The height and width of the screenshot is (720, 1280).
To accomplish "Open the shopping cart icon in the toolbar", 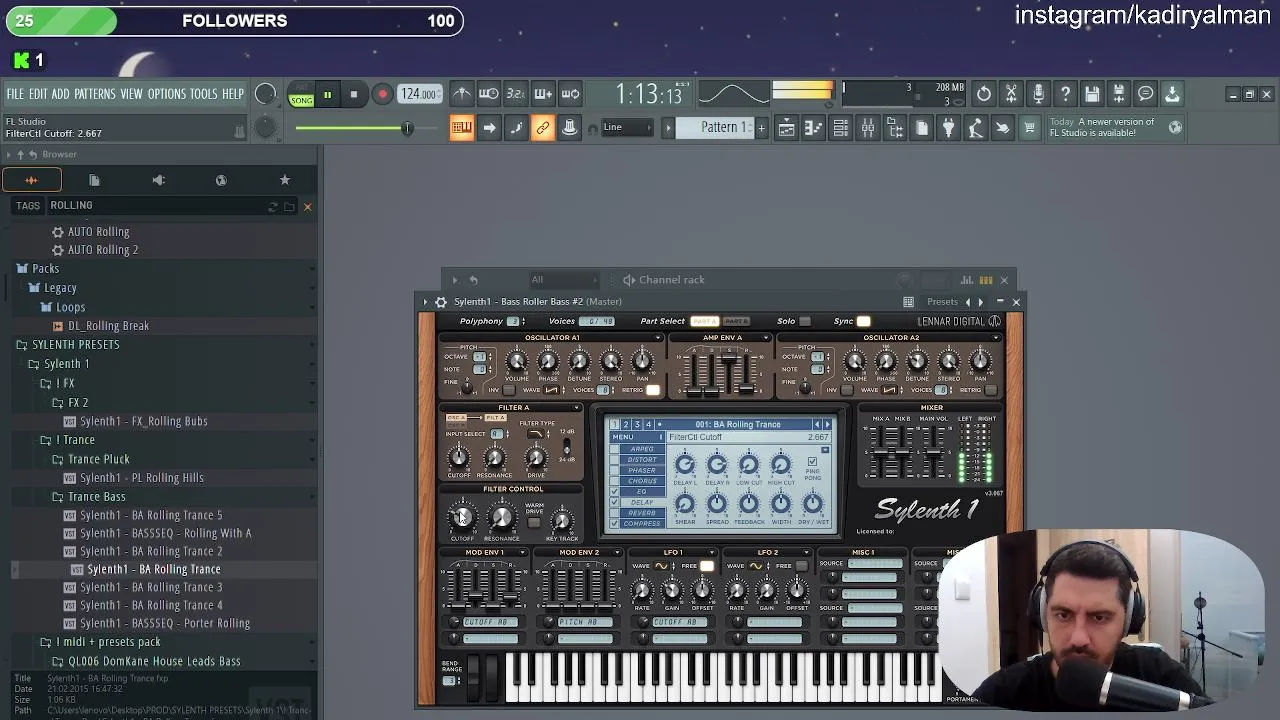I will tap(1029, 128).
